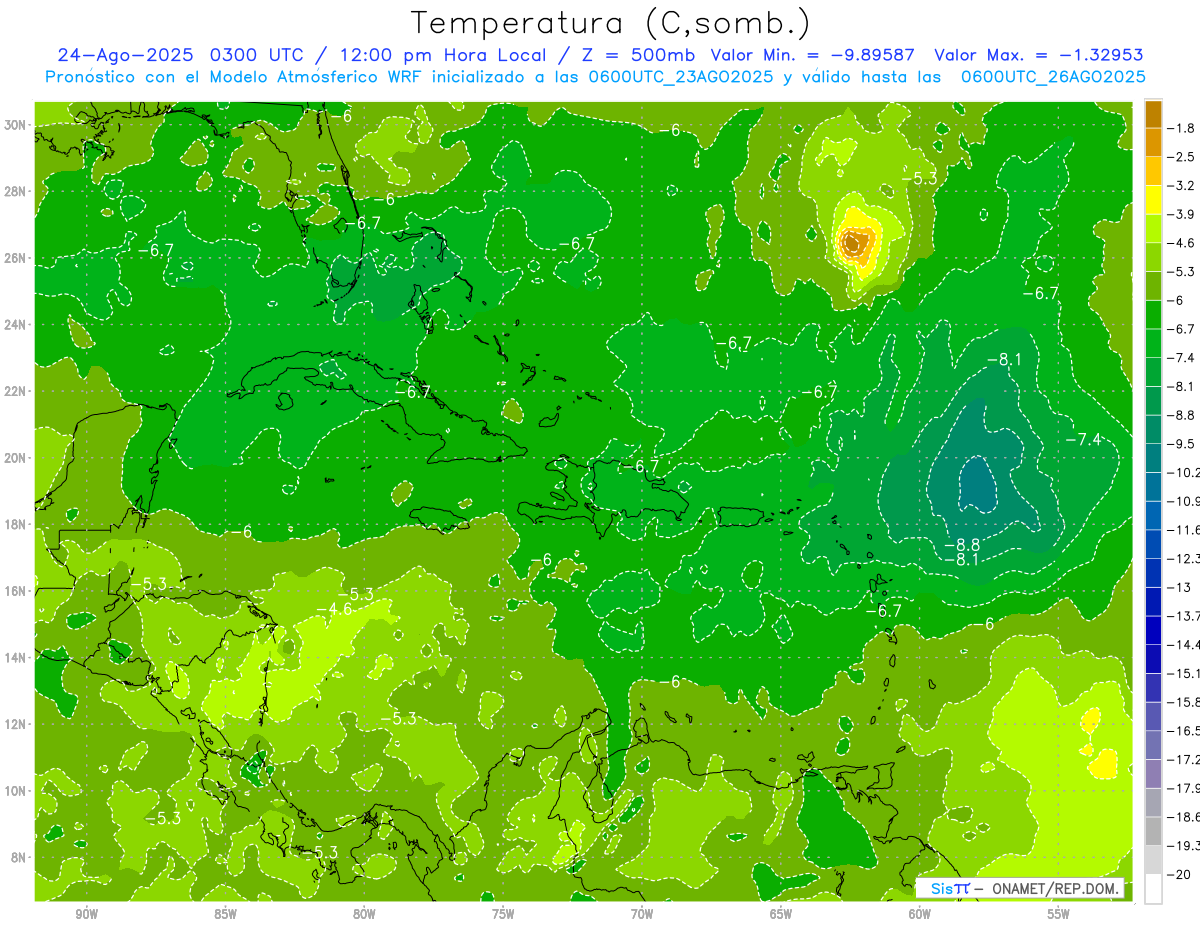Viewport: 1200px width, 927px height.
Task: Click the "ONAMET/REP.DOM." credit label
Action: [1054, 888]
